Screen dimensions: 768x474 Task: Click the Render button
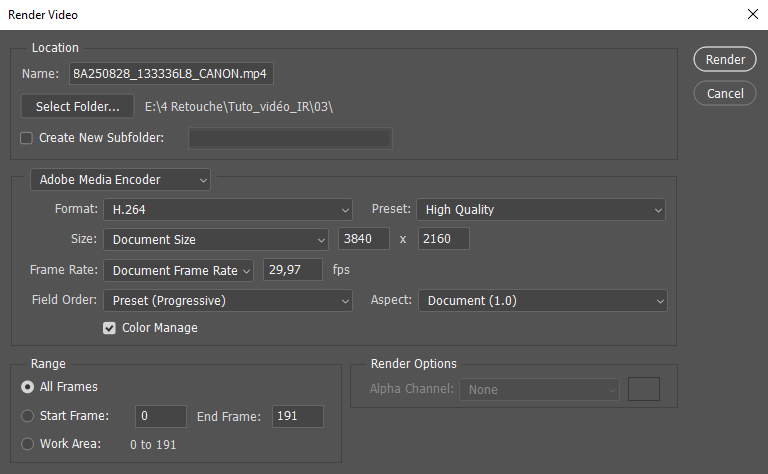tap(725, 60)
